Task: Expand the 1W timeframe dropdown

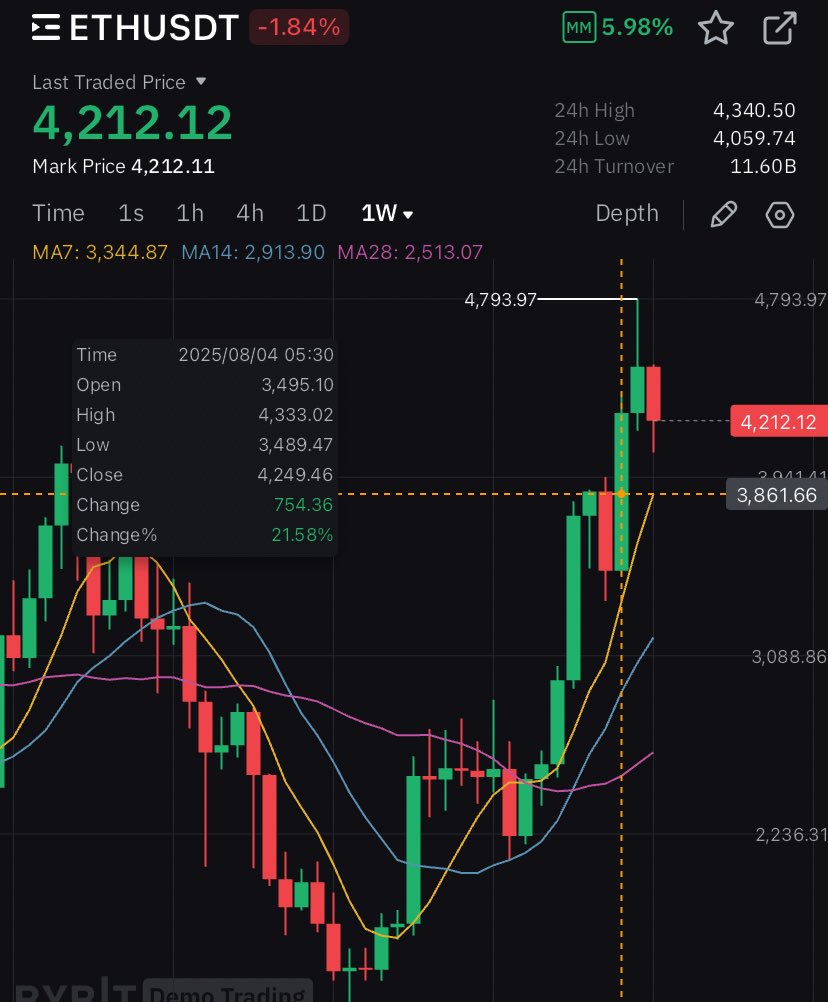Action: [x=388, y=213]
